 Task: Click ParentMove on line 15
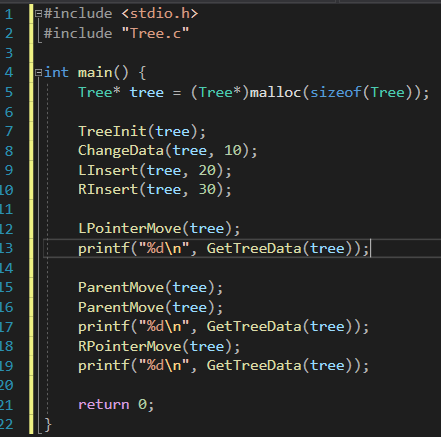point(121,287)
